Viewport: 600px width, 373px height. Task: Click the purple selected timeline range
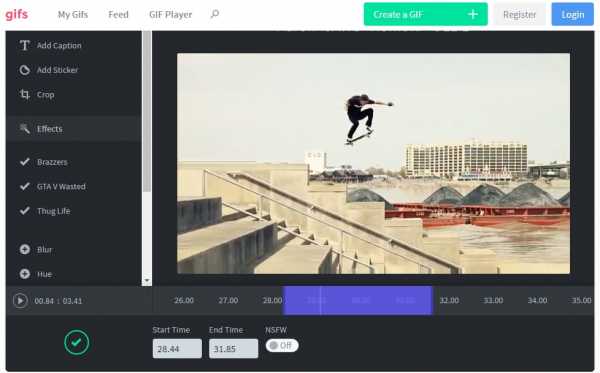[x=358, y=300]
